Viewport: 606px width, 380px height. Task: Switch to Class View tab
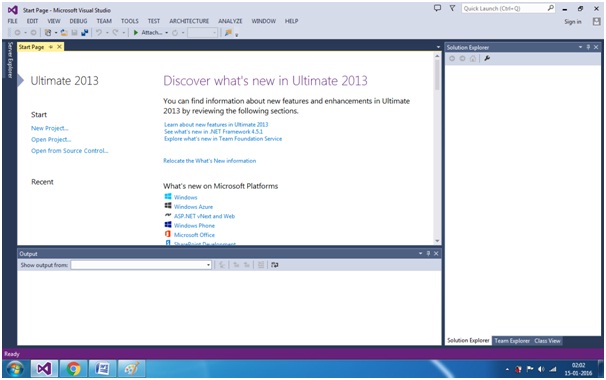click(547, 341)
